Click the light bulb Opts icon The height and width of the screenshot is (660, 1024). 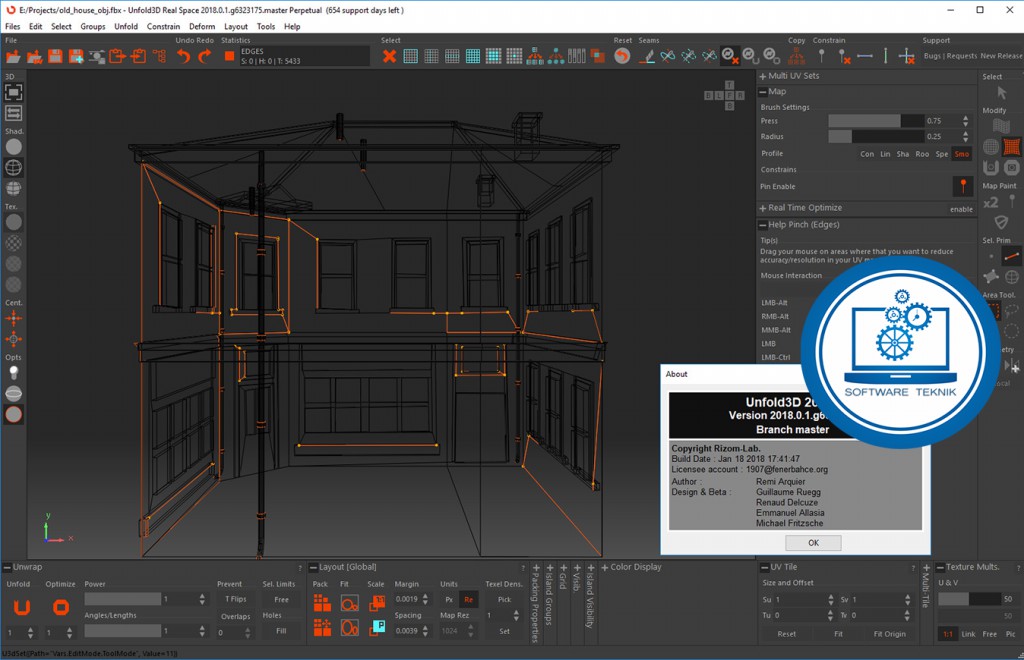(x=14, y=373)
